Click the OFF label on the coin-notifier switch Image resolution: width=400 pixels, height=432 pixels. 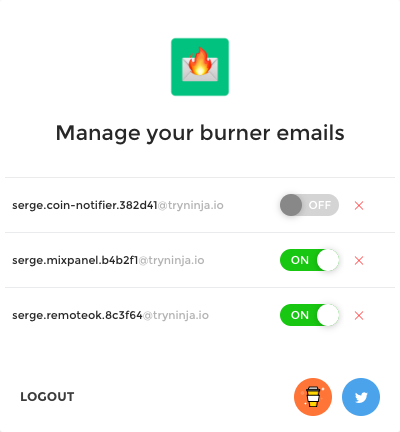tap(320, 205)
